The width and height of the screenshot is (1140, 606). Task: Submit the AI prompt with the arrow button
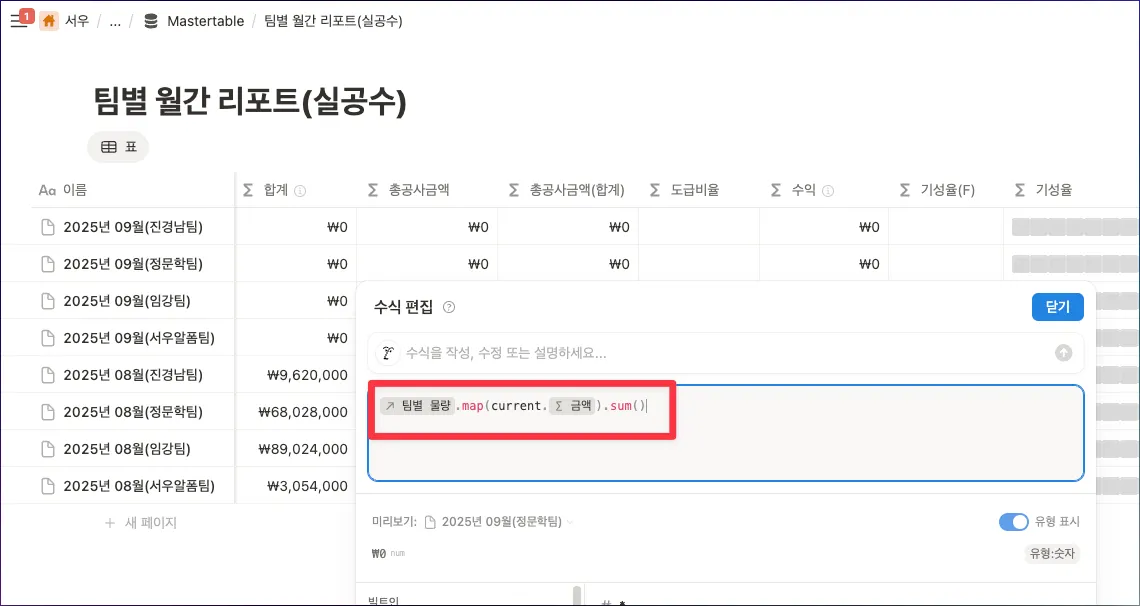point(1064,353)
